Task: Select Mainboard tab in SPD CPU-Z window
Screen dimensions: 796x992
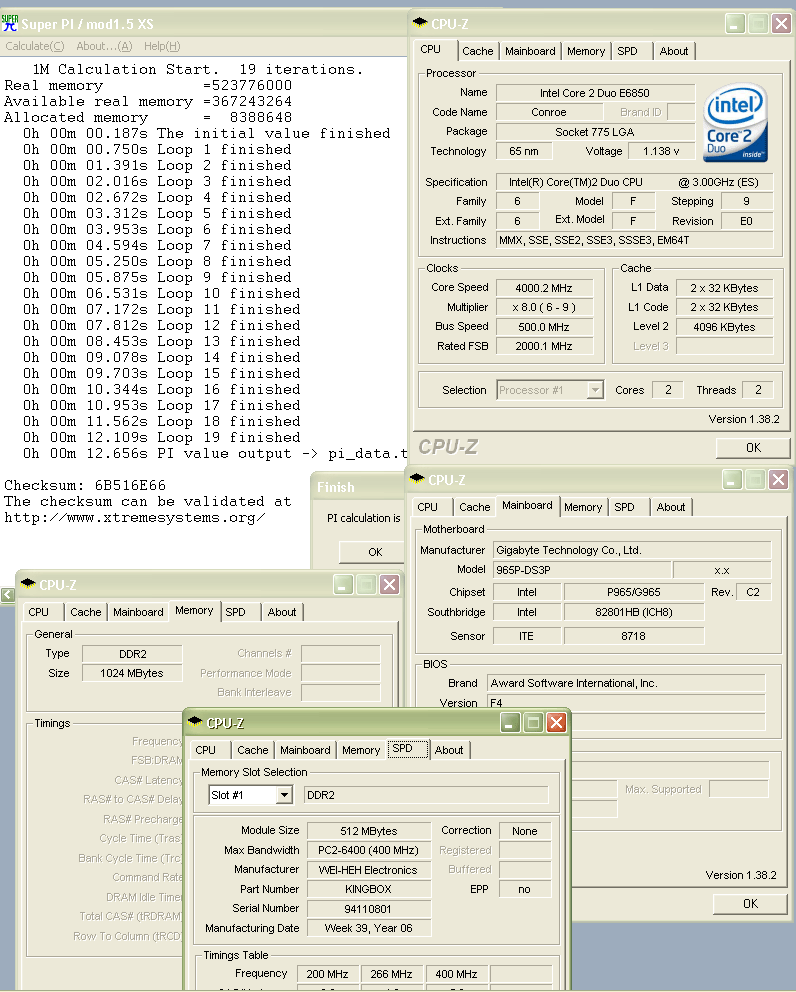Action: [305, 750]
